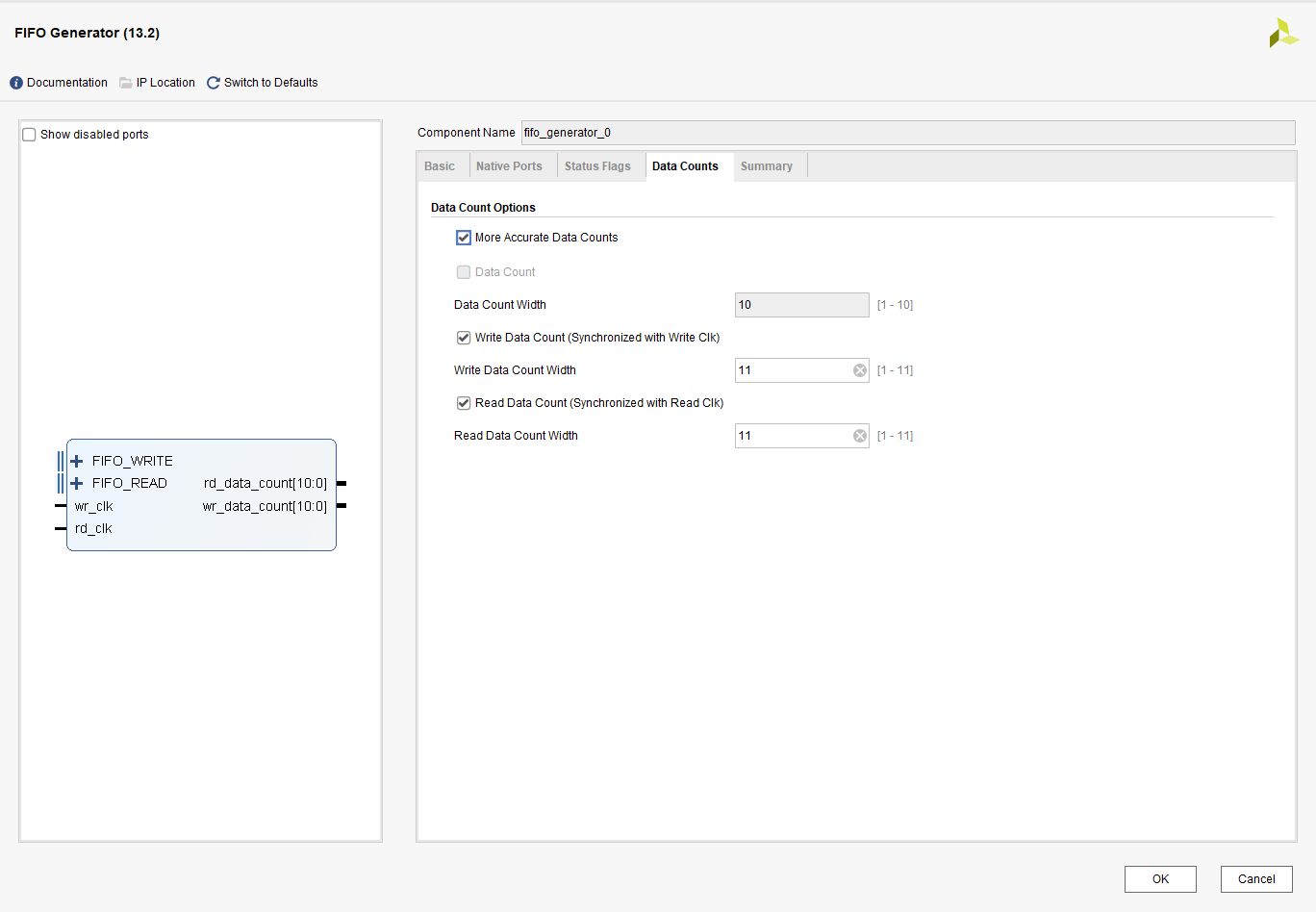1316x912 pixels.
Task: Click the FIFO_WRITE interface label
Action: (133, 461)
